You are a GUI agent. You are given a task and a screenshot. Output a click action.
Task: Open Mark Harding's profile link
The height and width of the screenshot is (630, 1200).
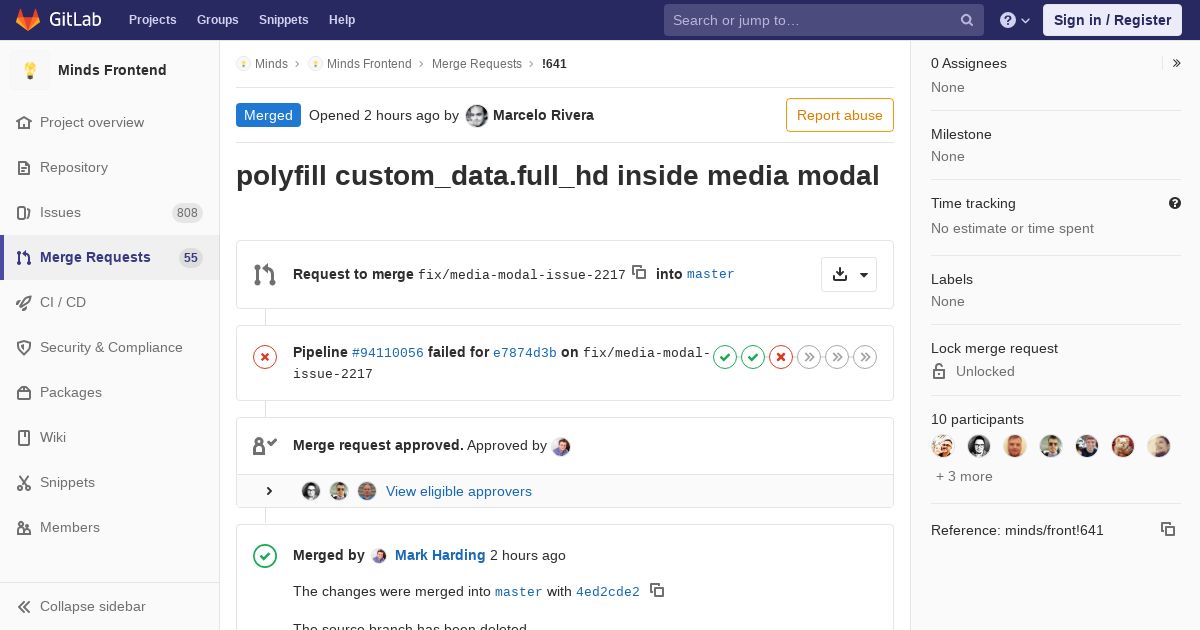[440, 555]
